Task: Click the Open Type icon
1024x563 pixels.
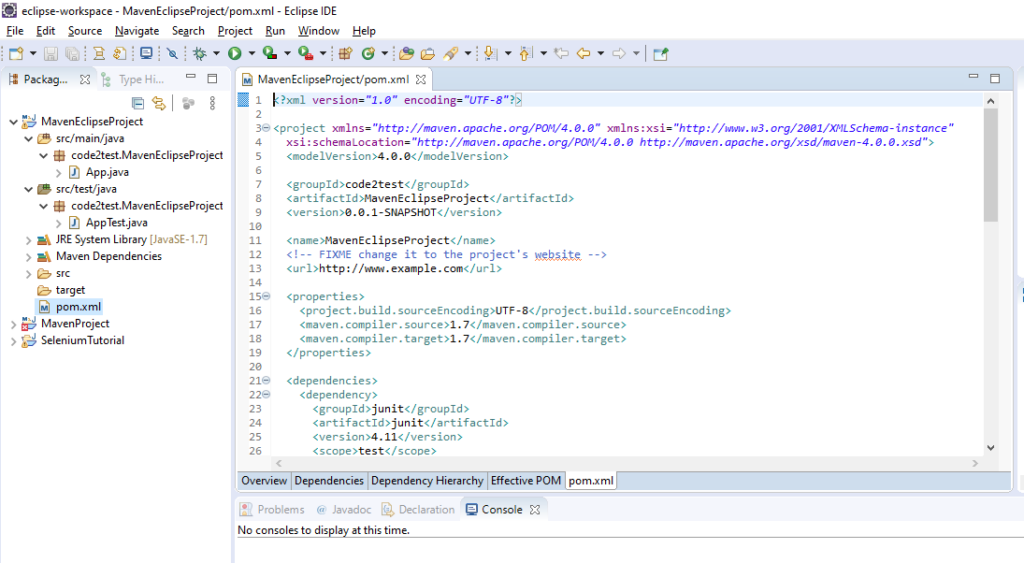Action: 407,54
